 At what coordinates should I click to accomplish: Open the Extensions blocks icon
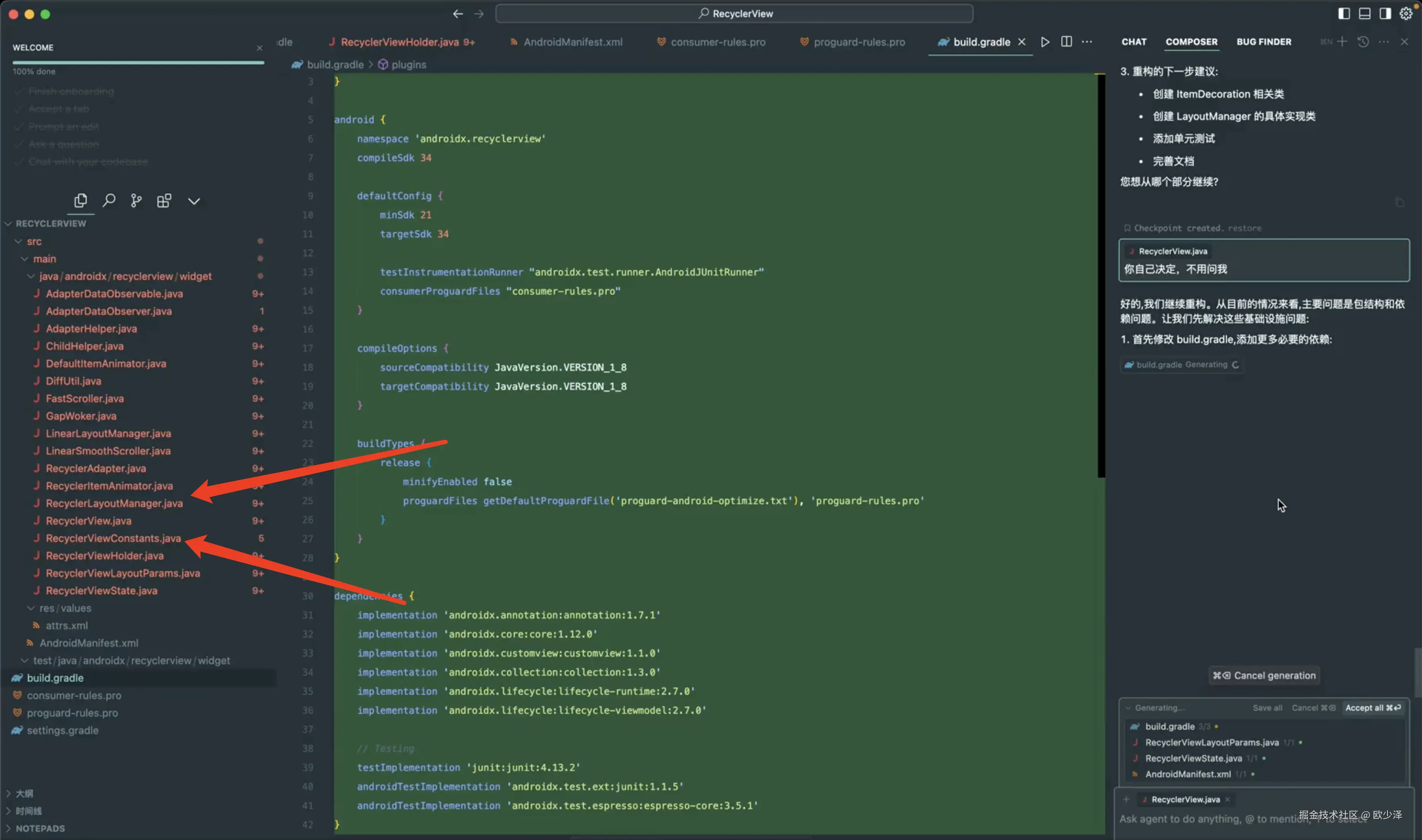pyautogui.click(x=164, y=200)
